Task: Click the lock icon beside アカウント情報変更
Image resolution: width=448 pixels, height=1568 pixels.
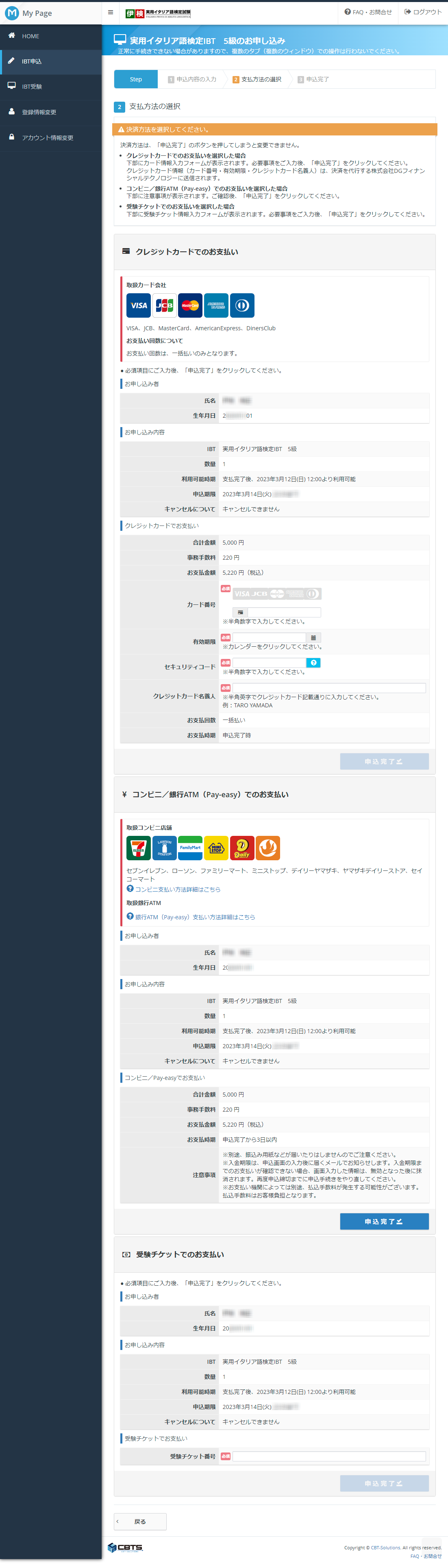Action: 11,137
